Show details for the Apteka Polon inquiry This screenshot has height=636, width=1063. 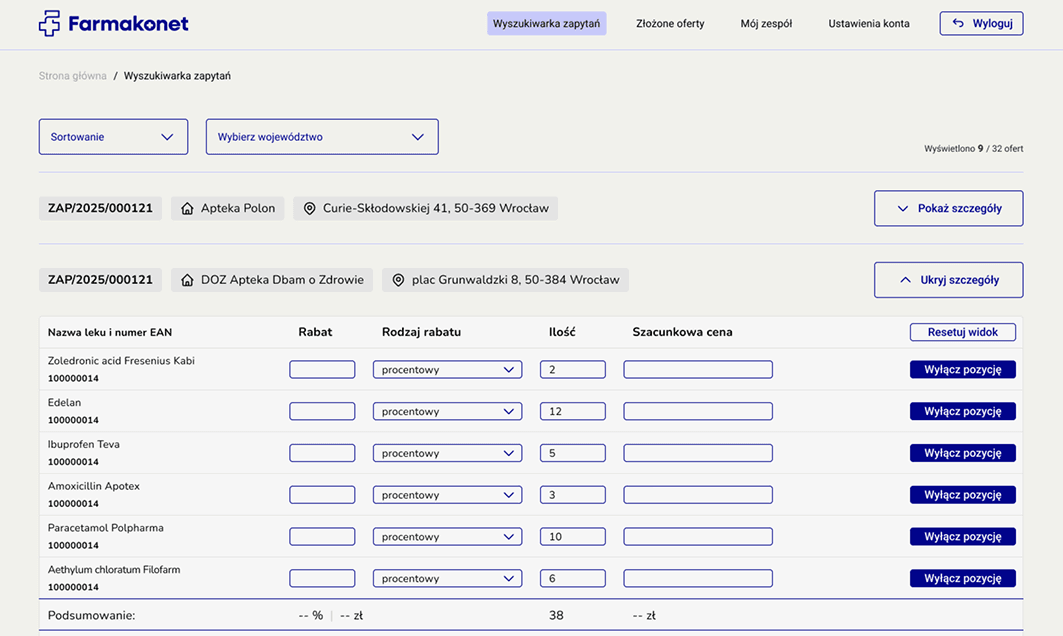[948, 209]
